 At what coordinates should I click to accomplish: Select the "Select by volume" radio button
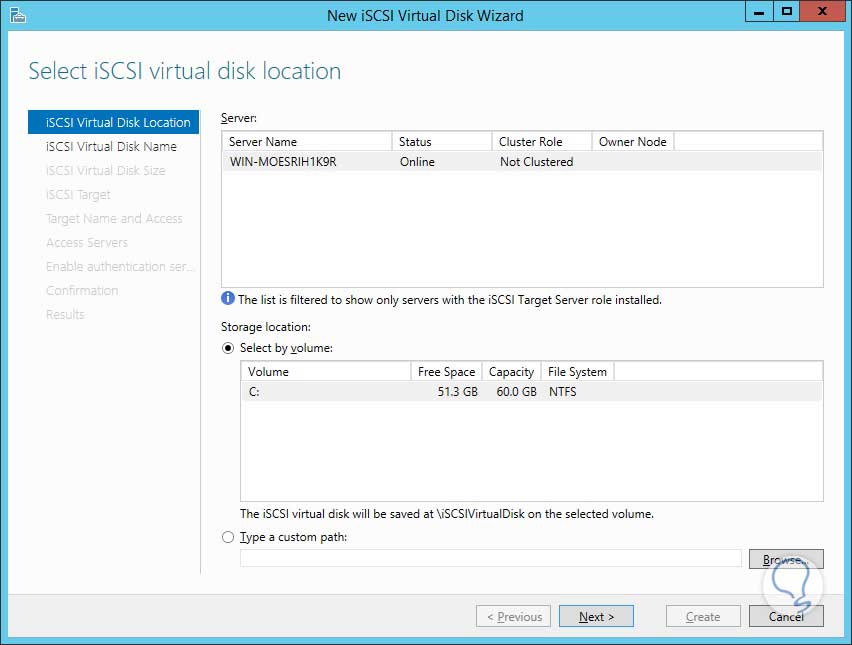coord(228,348)
